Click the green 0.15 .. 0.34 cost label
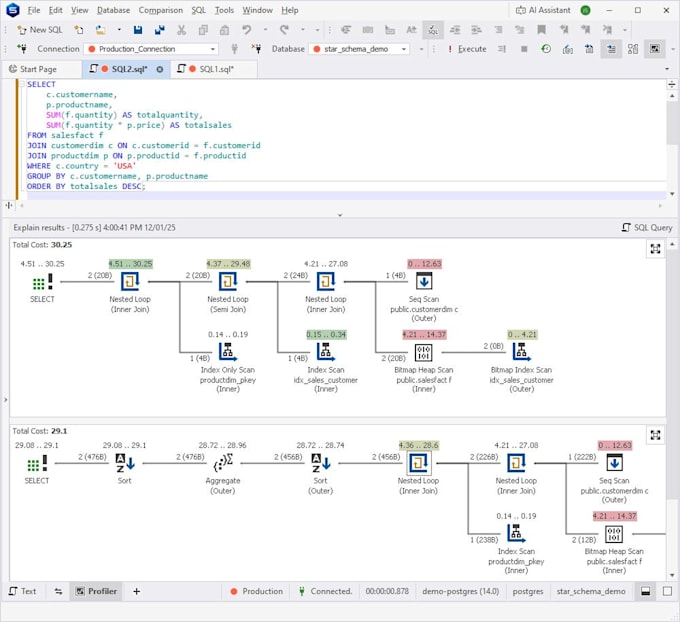The width and height of the screenshot is (680, 622). click(x=326, y=334)
